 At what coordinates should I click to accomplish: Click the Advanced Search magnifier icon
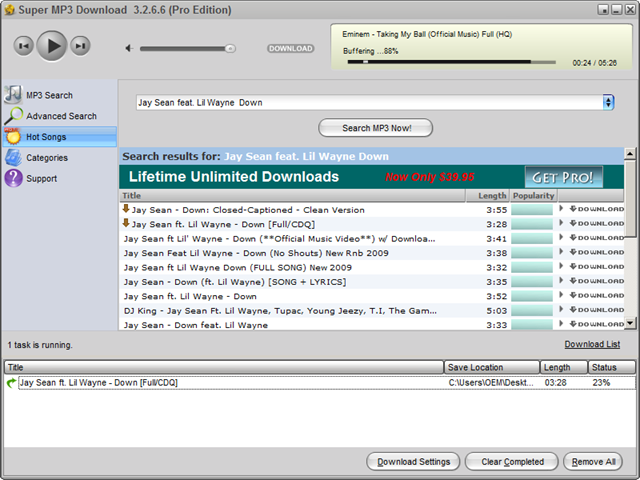tap(13, 116)
